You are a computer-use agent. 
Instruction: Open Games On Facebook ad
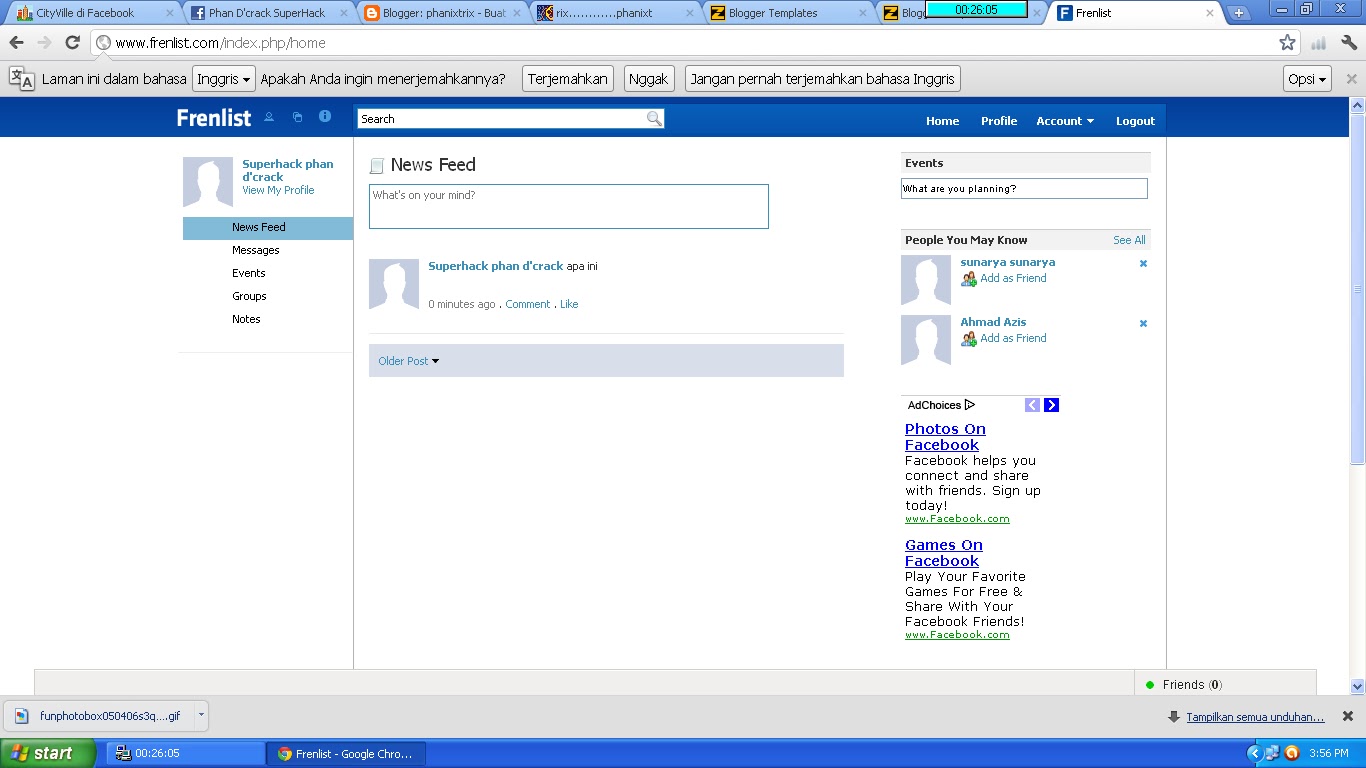click(944, 553)
